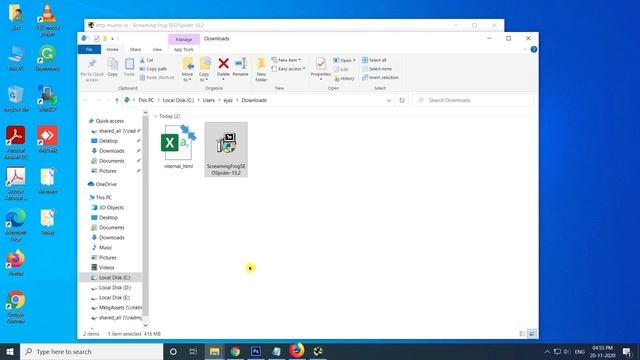
Task: Switch to the View ribbon tab
Action: point(157,49)
